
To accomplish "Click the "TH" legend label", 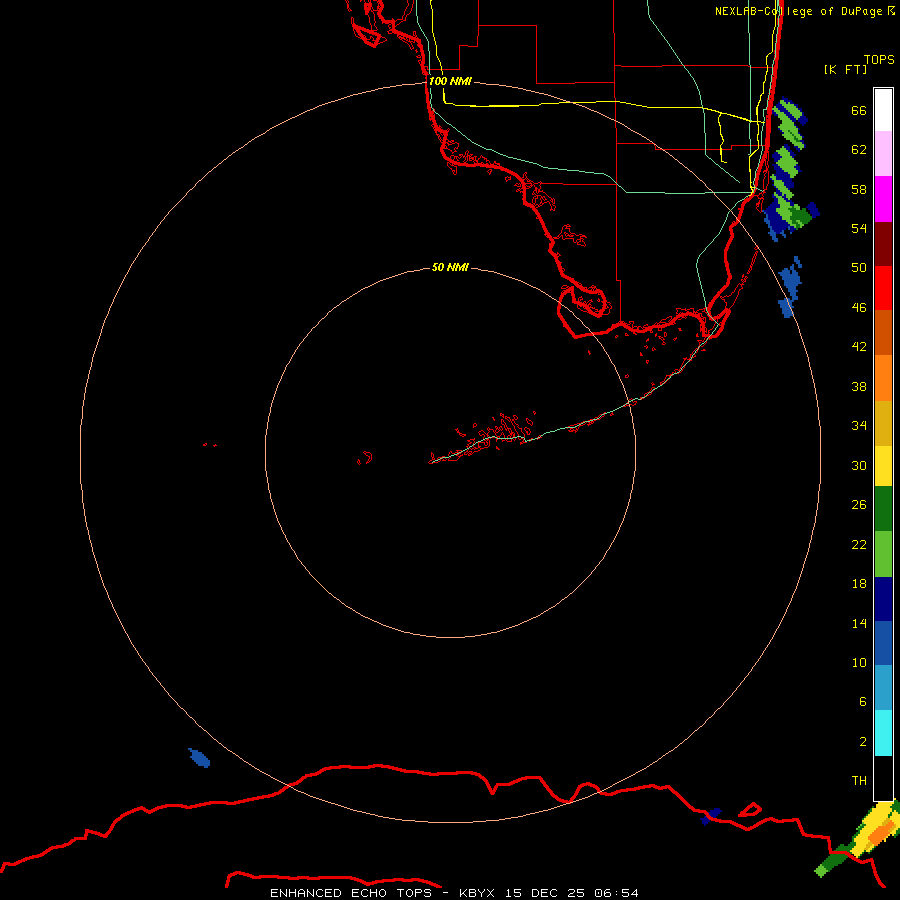I will click(859, 780).
